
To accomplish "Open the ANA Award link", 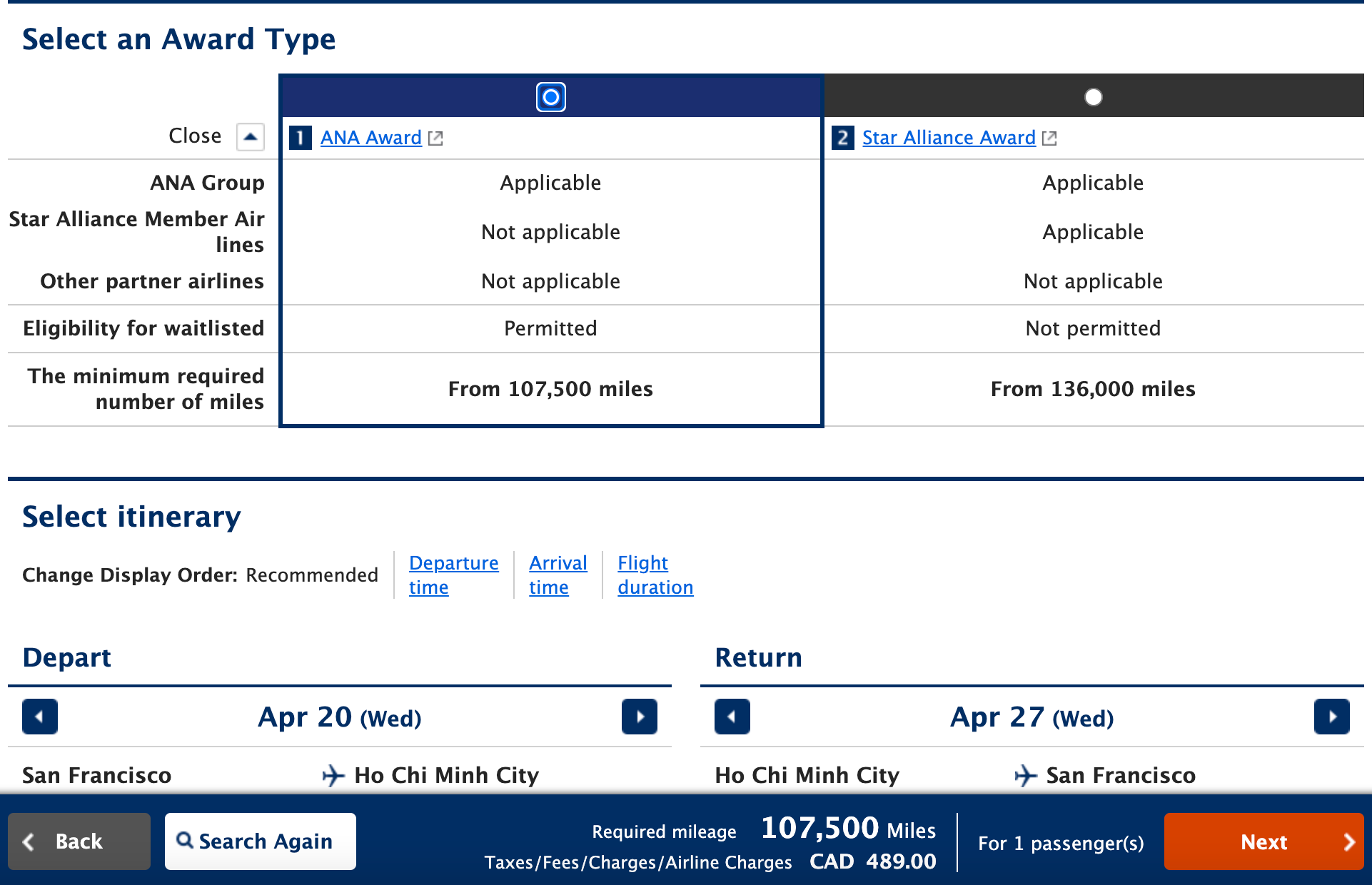I will 370,138.
